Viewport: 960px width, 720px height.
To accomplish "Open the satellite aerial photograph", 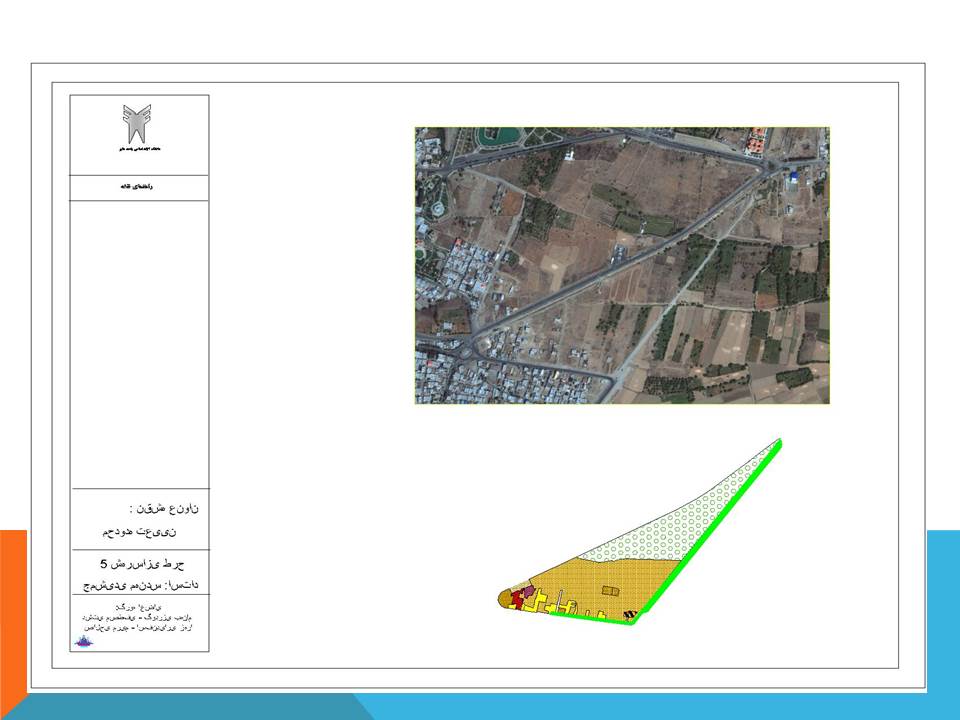I will click(621, 265).
